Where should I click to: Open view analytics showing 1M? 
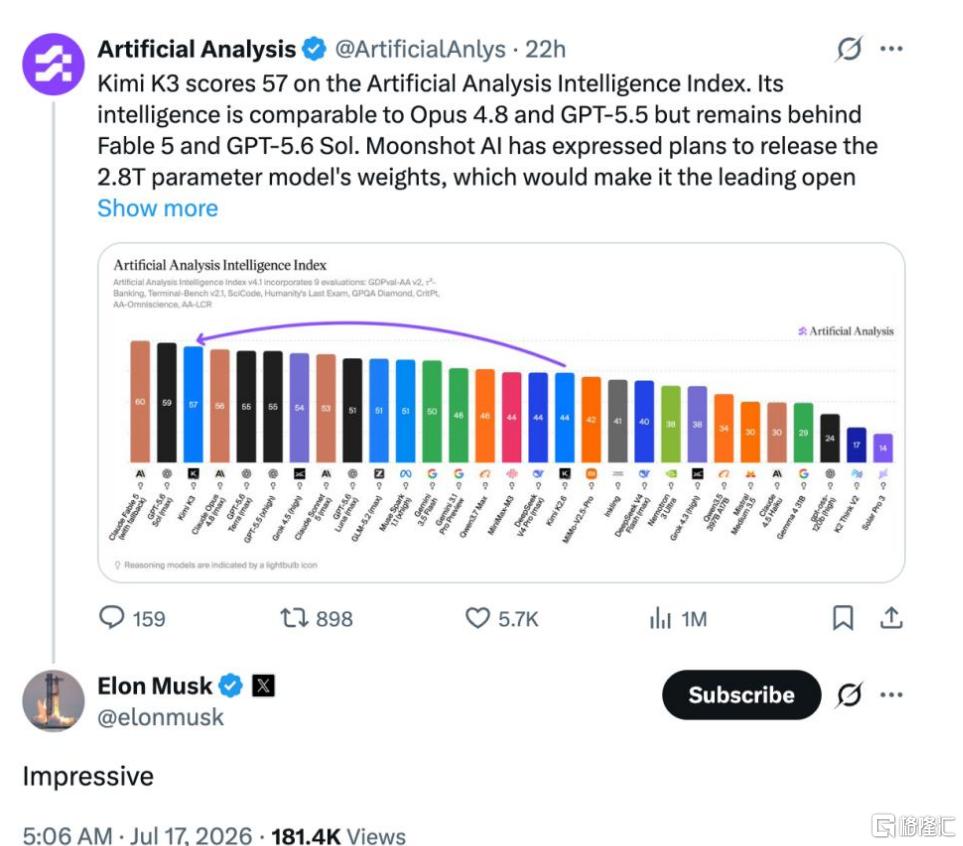click(x=660, y=618)
